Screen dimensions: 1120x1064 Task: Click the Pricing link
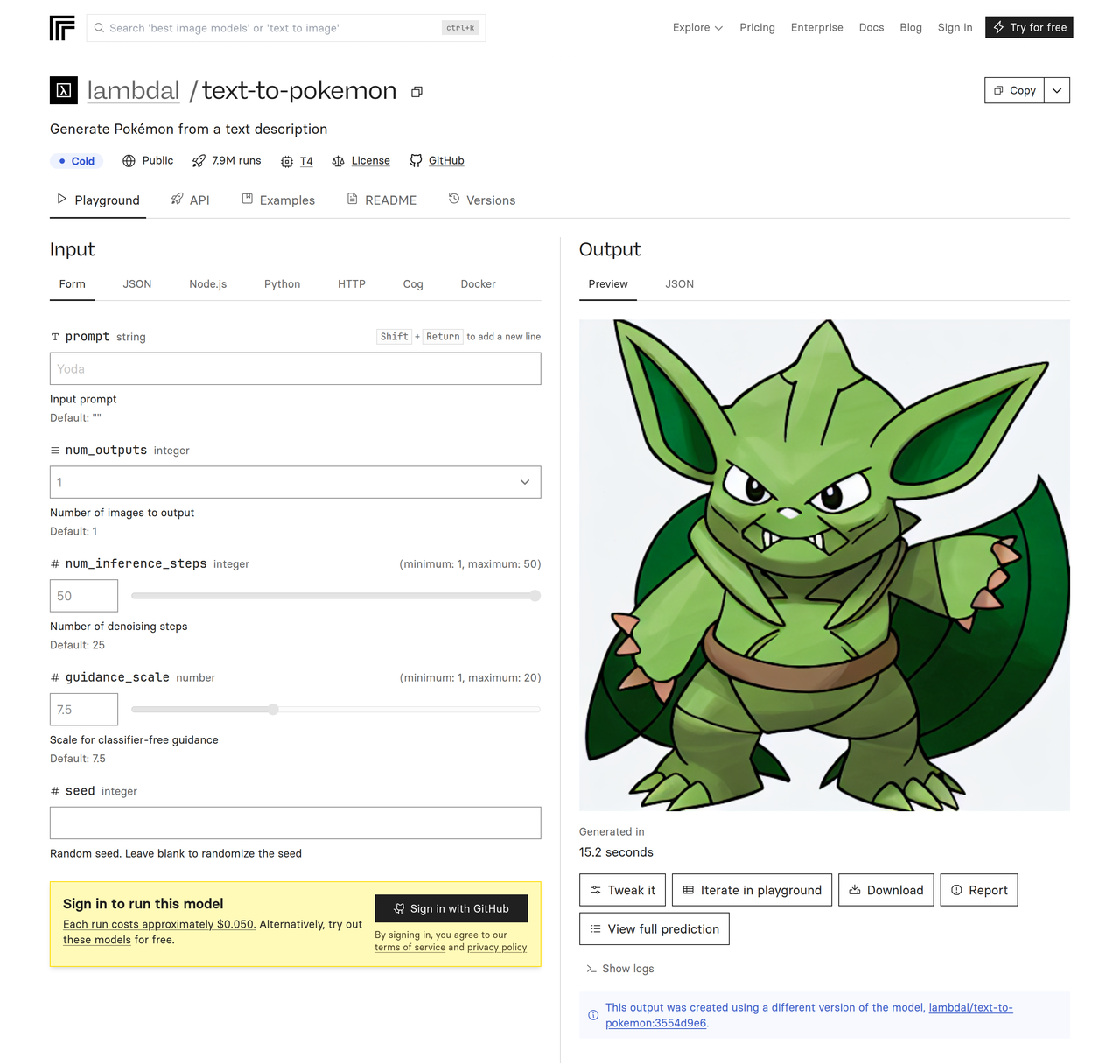(x=757, y=28)
